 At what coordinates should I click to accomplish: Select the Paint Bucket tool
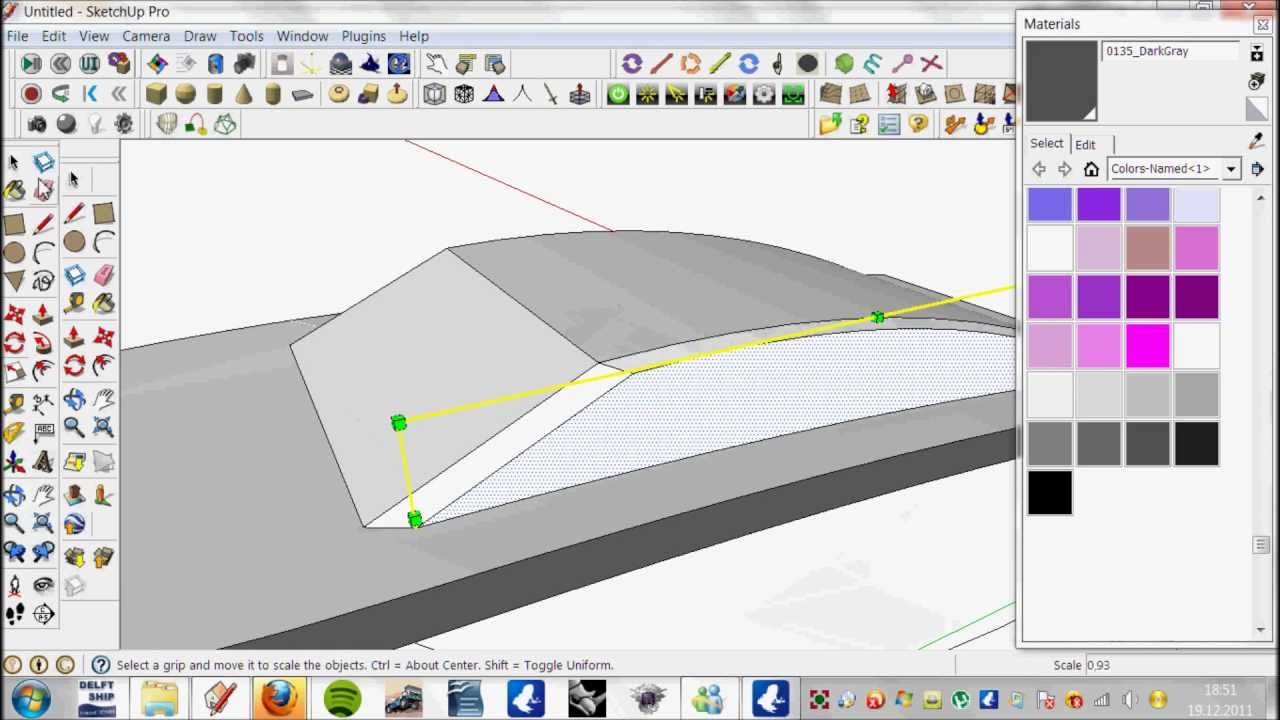(15, 190)
